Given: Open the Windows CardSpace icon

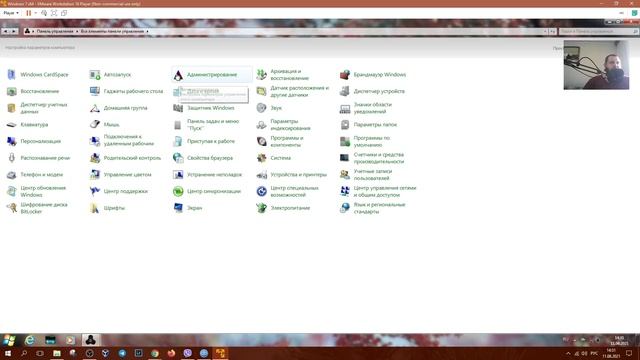Looking at the screenshot, I should click(11, 75).
